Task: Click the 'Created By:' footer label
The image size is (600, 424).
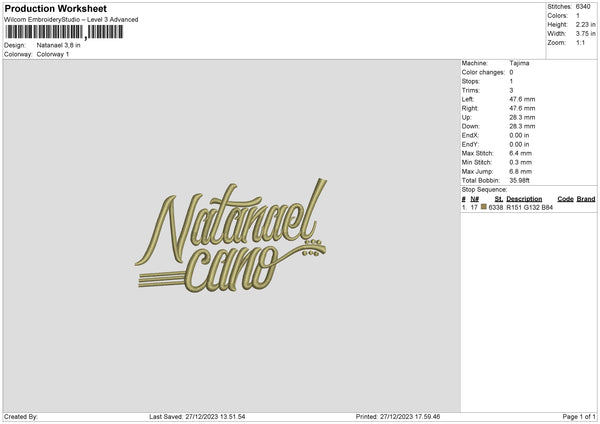Action: click(21, 416)
